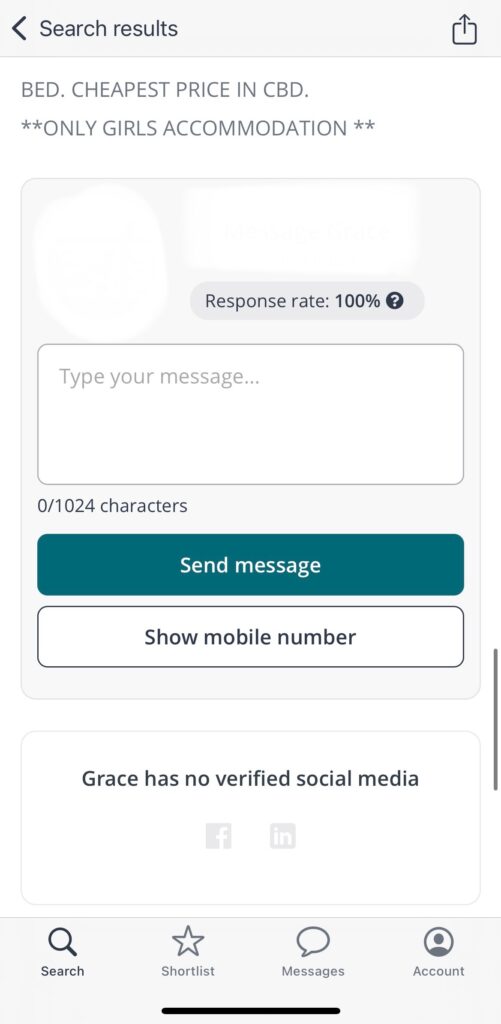Tap the Messages speech bubble icon
Screen dimensions: 501x1024
coord(313,942)
